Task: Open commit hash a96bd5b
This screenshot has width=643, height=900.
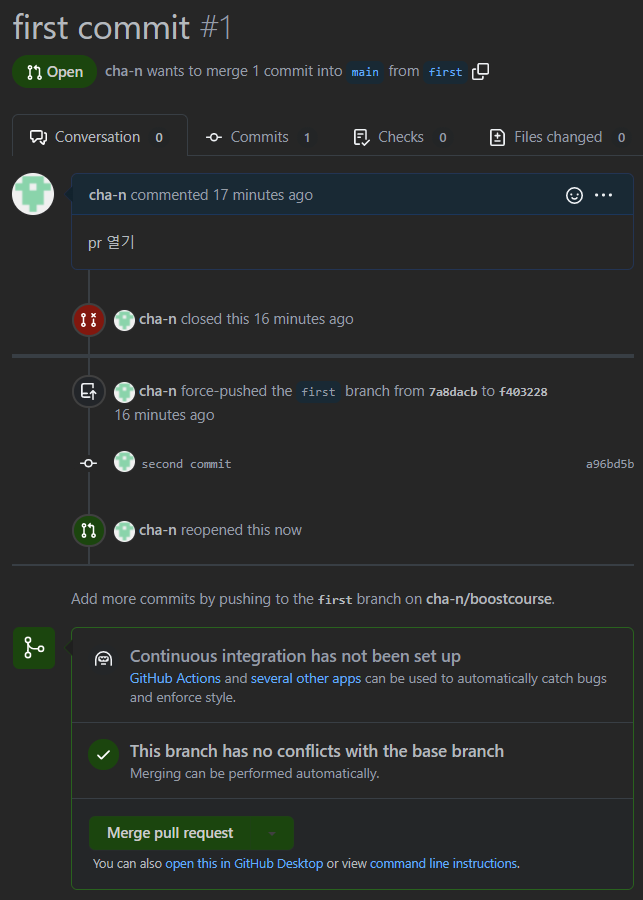Action: coord(610,464)
